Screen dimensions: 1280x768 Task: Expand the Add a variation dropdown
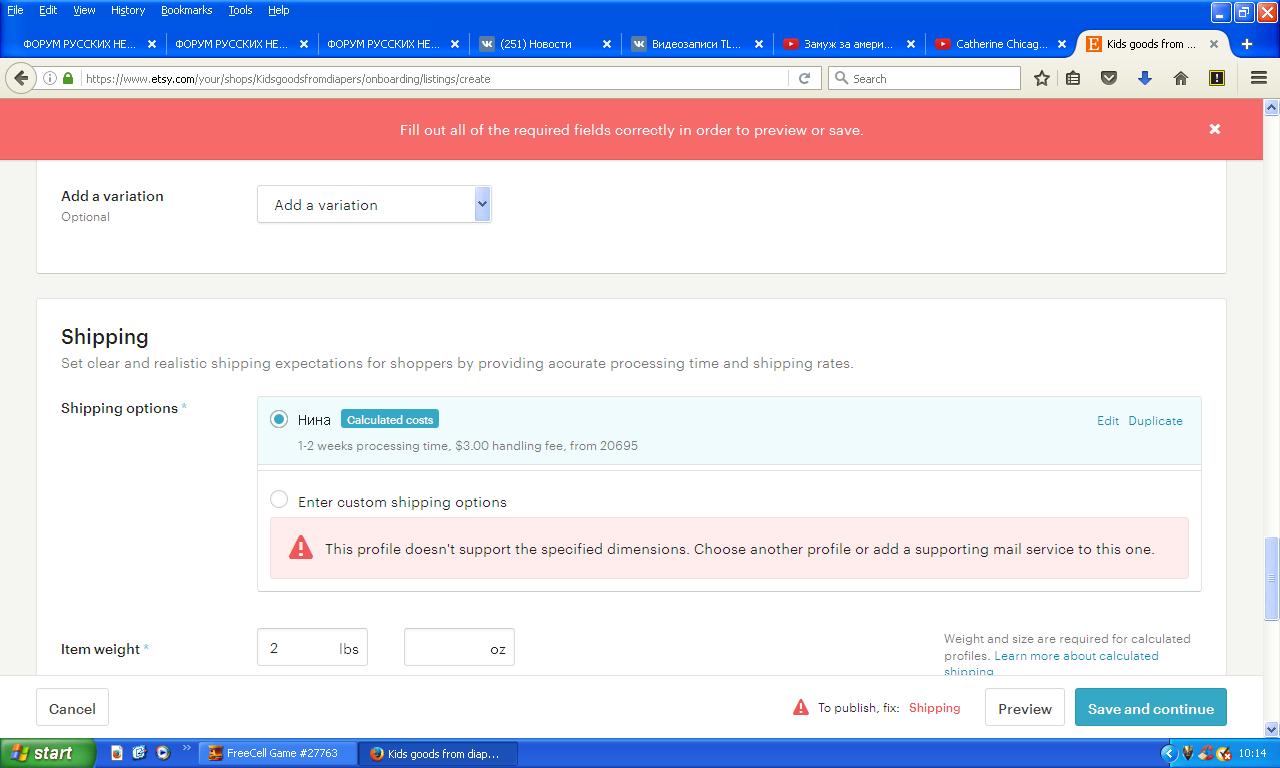pyautogui.click(x=374, y=204)
